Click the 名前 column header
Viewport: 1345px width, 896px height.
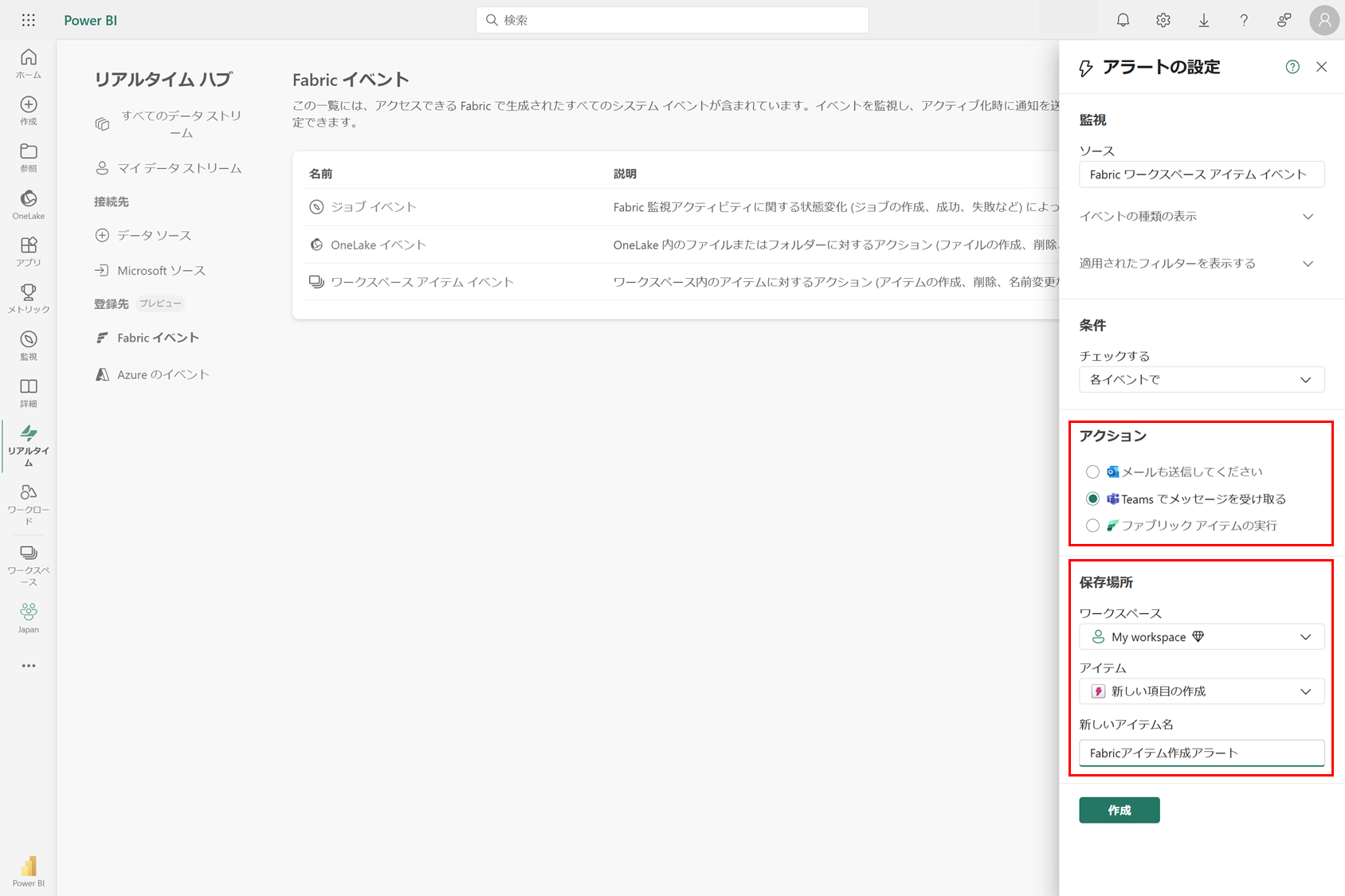(320, 174)
